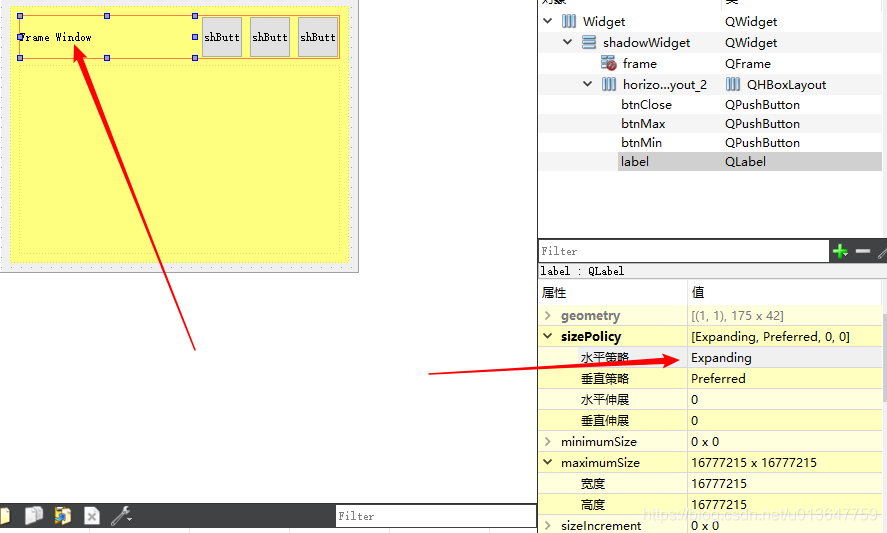Select btnClose in the object tree
The height and width of the screenshot is (533, 887).
[646, 105]
